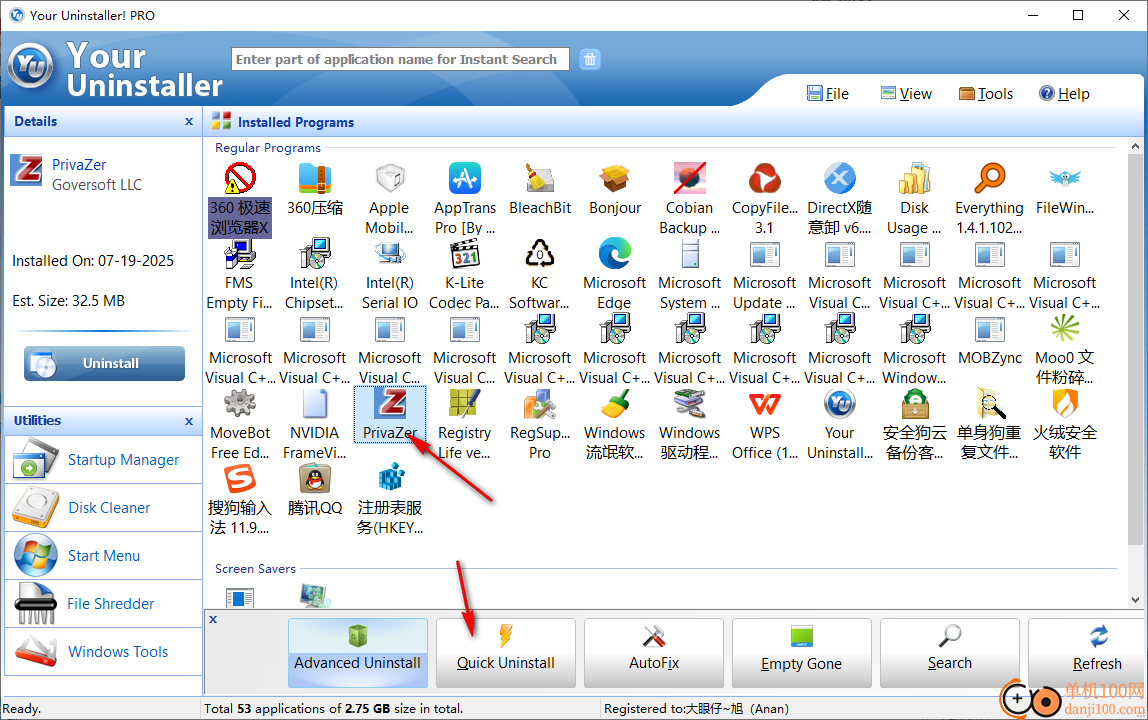This screenshot has height=720, width=1148.
Task: Click the Advanced Uninstall button
Action: (x=358, y=653)
